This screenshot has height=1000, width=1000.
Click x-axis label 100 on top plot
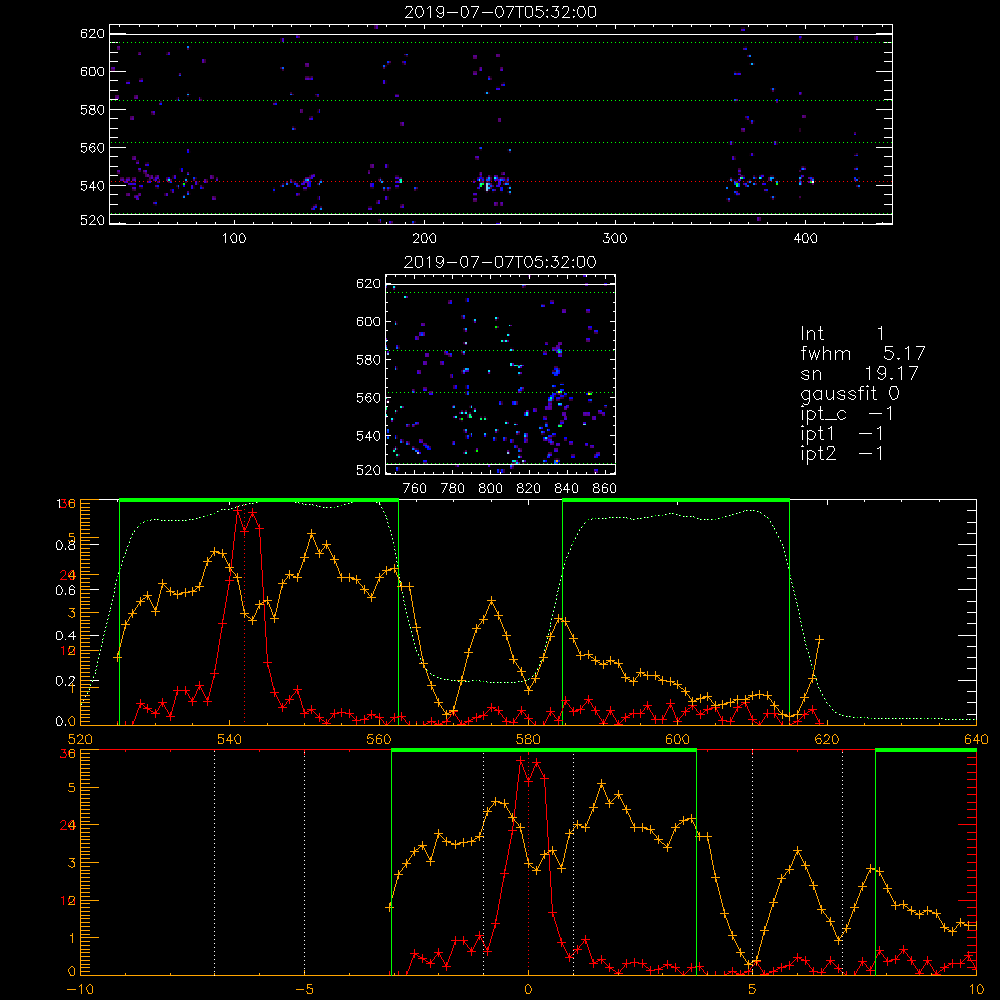234,239
